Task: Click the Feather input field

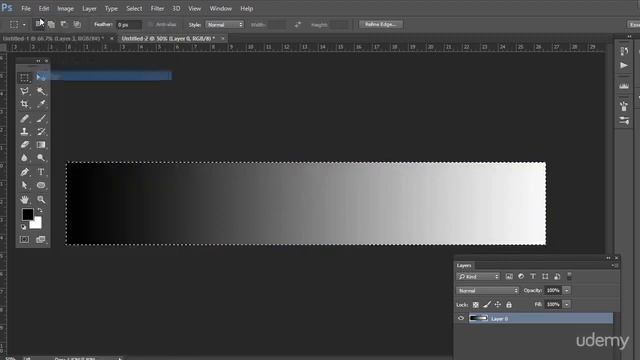Action: coord(129,25)
